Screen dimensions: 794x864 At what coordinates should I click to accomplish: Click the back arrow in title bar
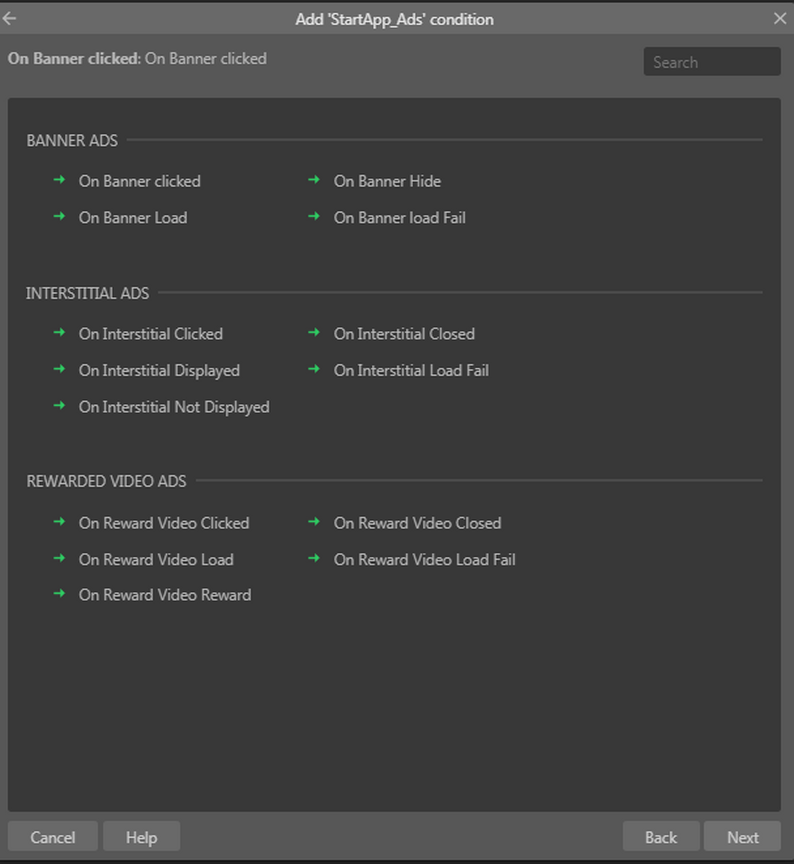point(9,19)
